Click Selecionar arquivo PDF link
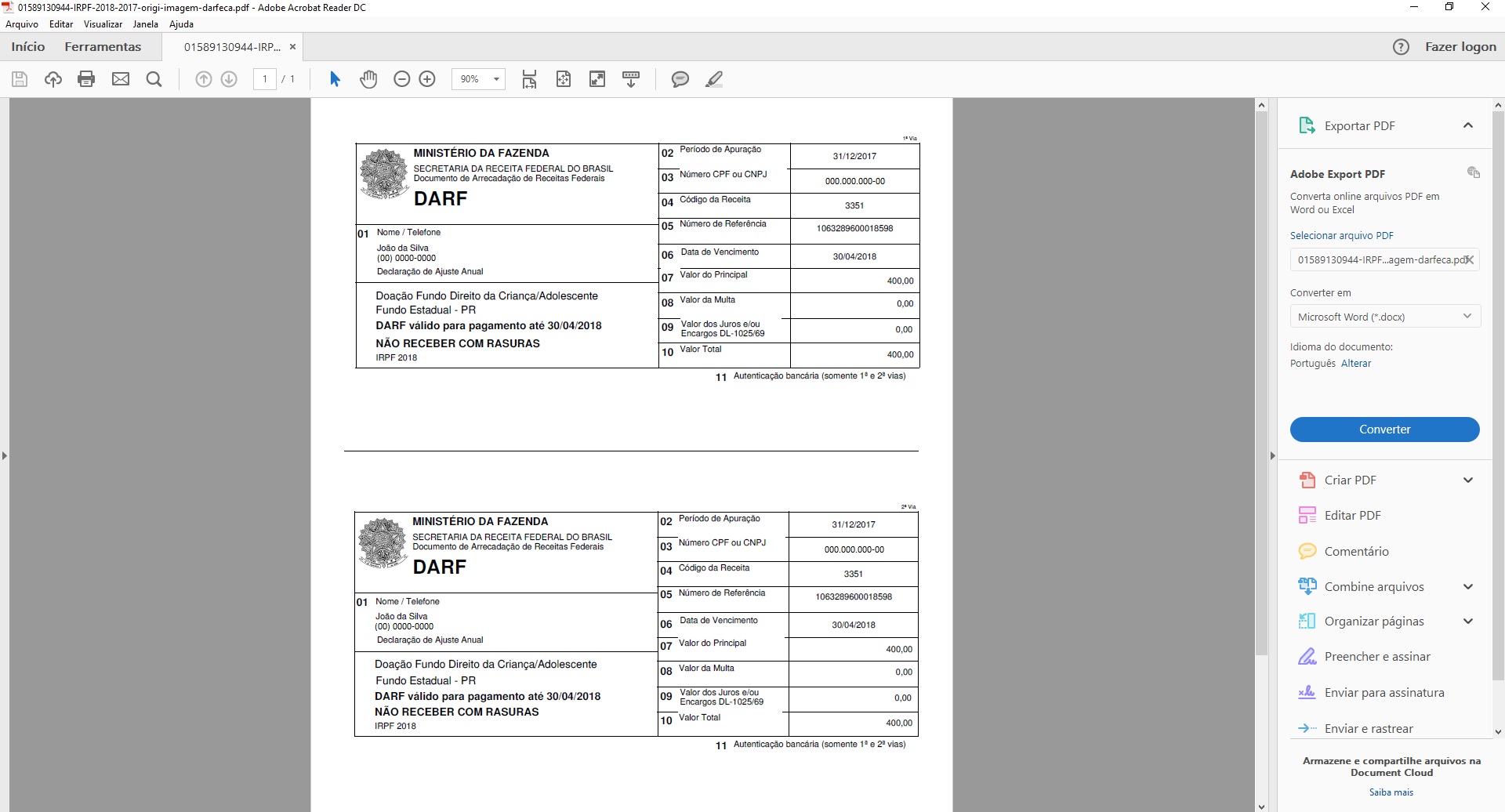This screenshot has width=1505, height=812. [x=1342, y=236]
